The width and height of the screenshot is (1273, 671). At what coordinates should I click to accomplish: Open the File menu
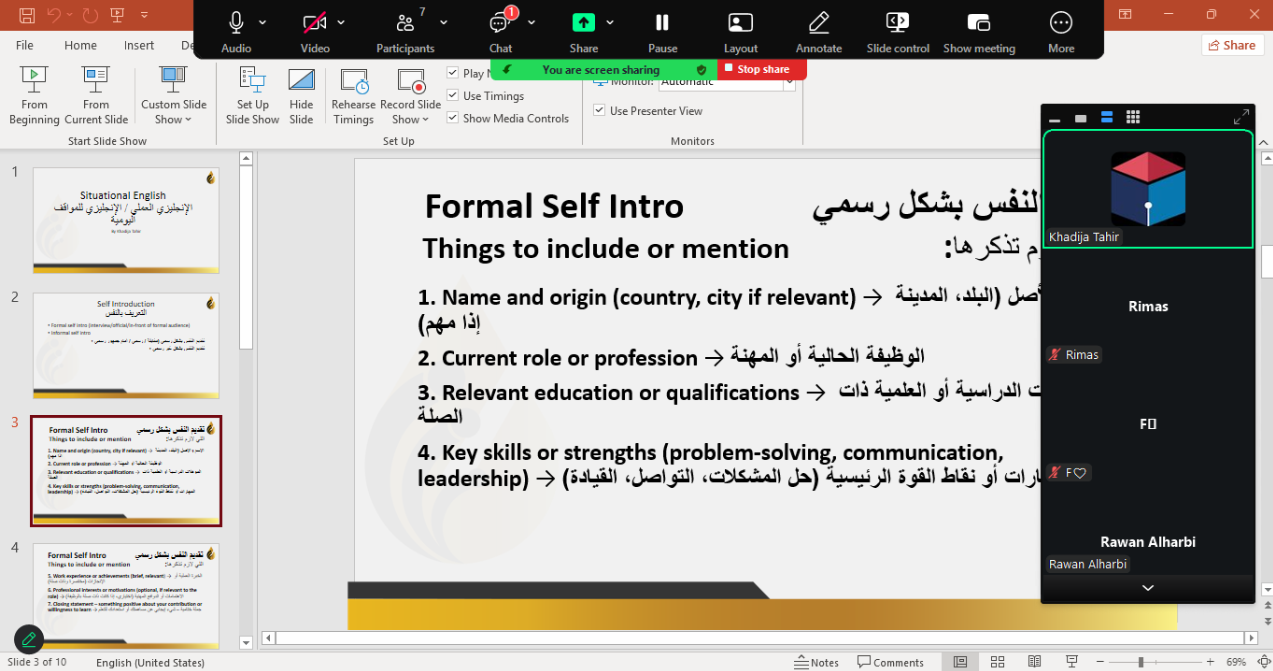[25, 45]
